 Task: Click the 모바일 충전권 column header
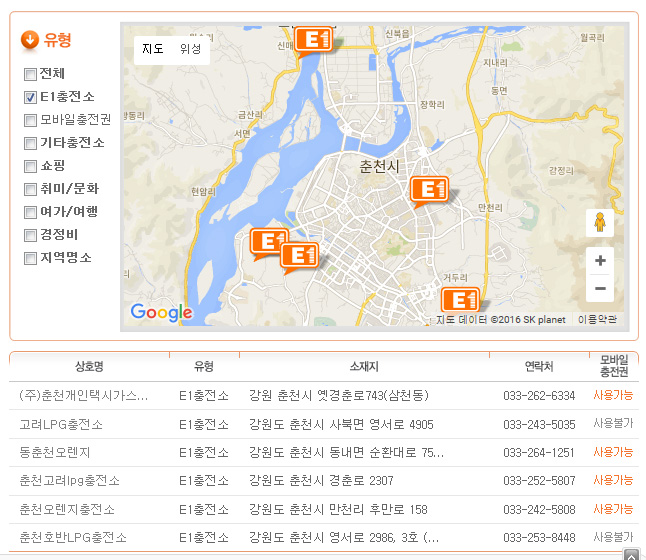tap(614, 366)
